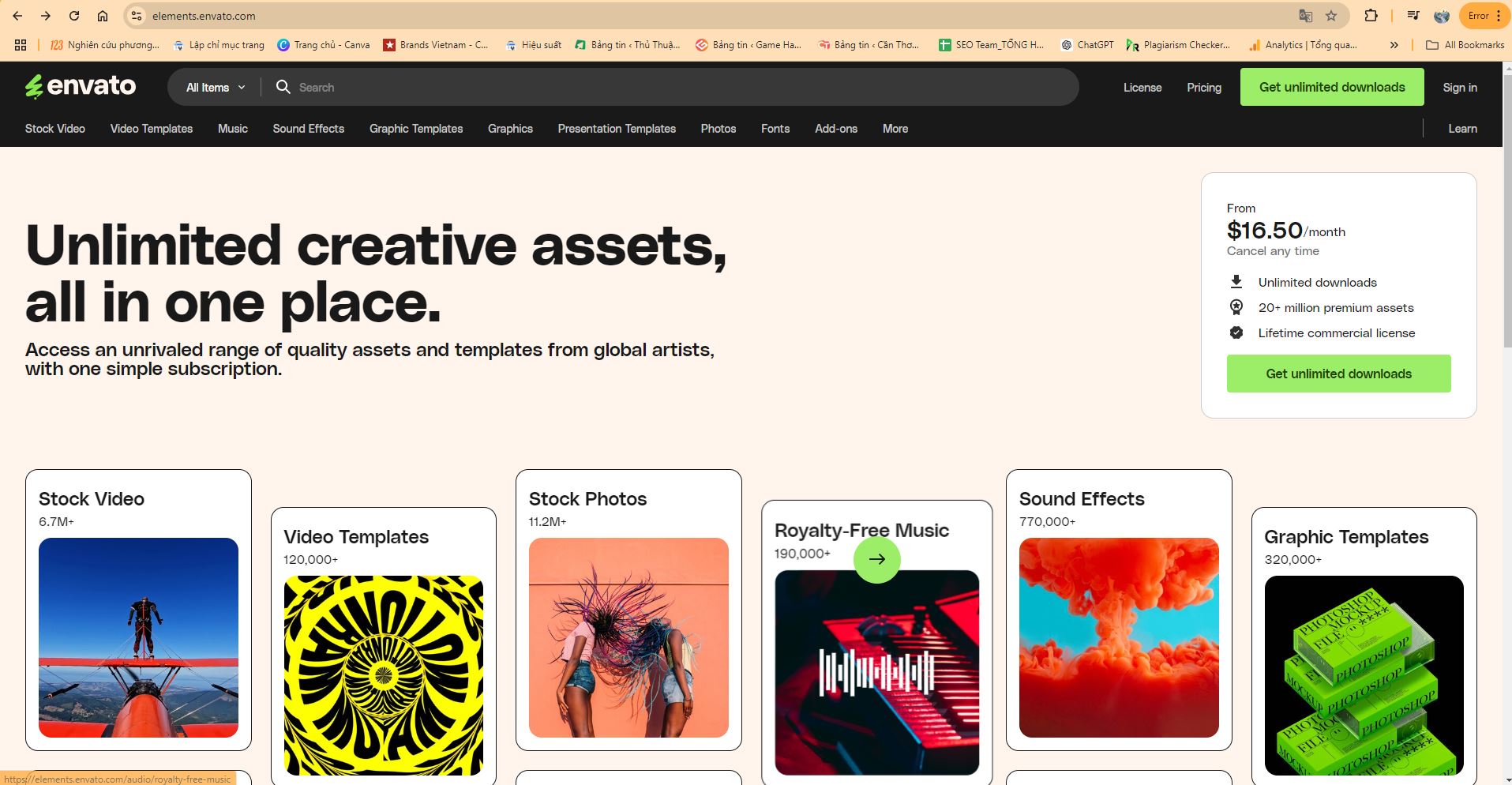The image size is (1512, 785).
Task: Reload the page with refresh icon
Action: click(74, 16)
